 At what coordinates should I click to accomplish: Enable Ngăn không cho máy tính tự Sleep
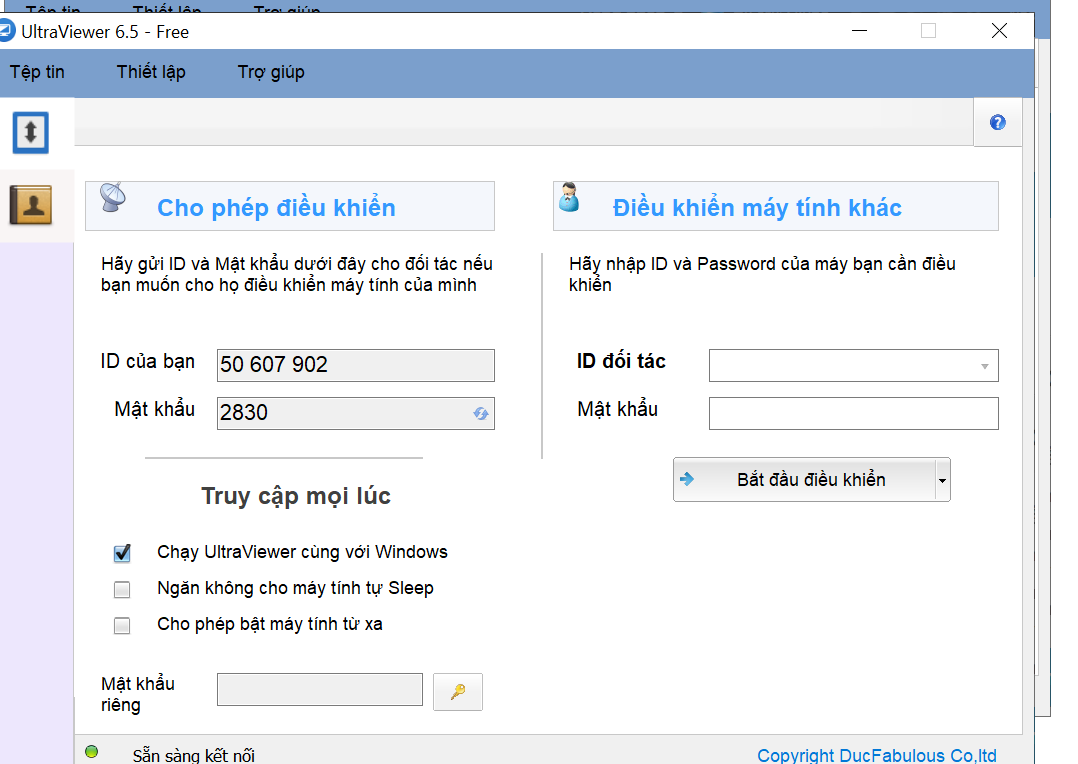pos(122,589)
